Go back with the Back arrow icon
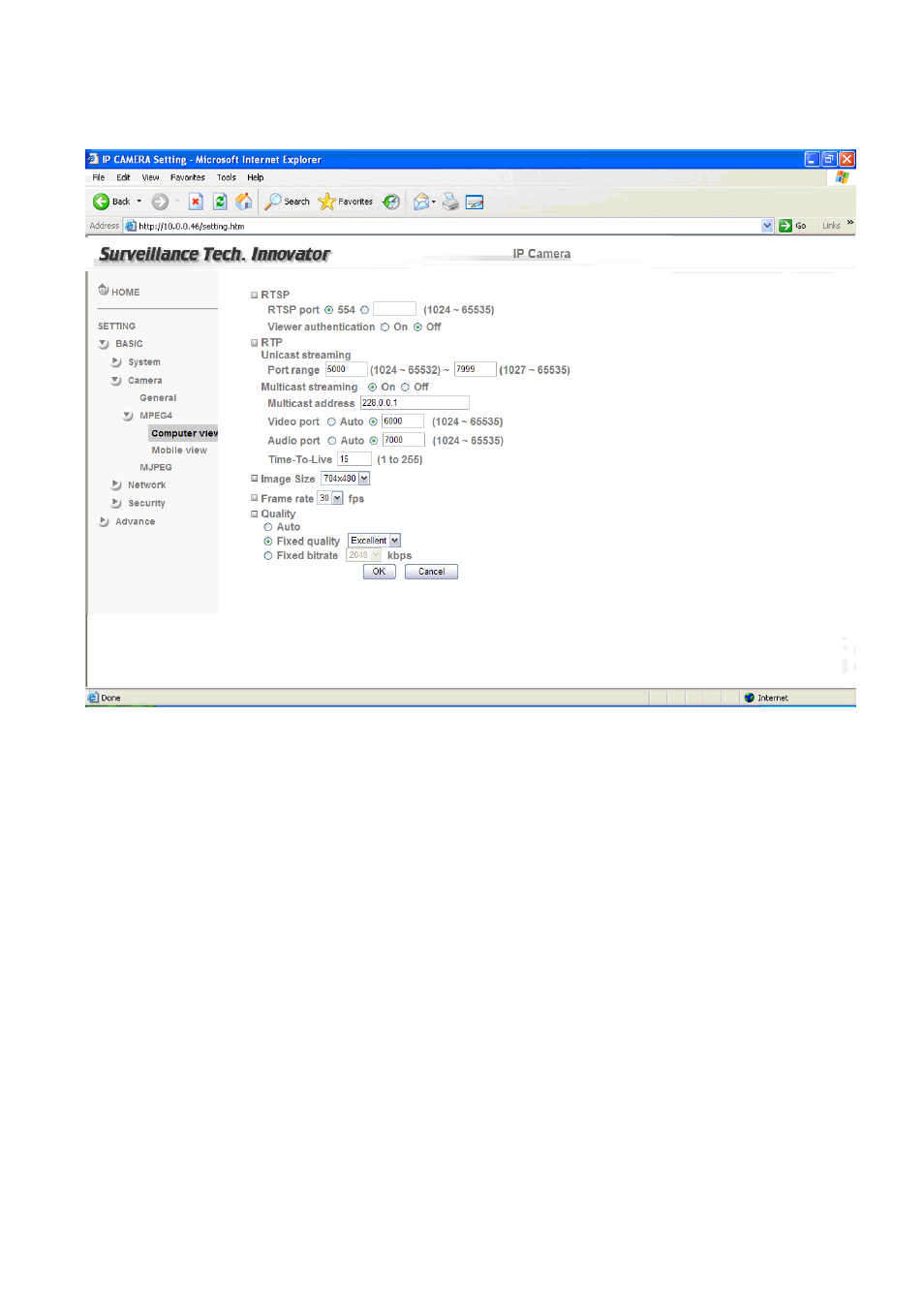 click(101, 202)
